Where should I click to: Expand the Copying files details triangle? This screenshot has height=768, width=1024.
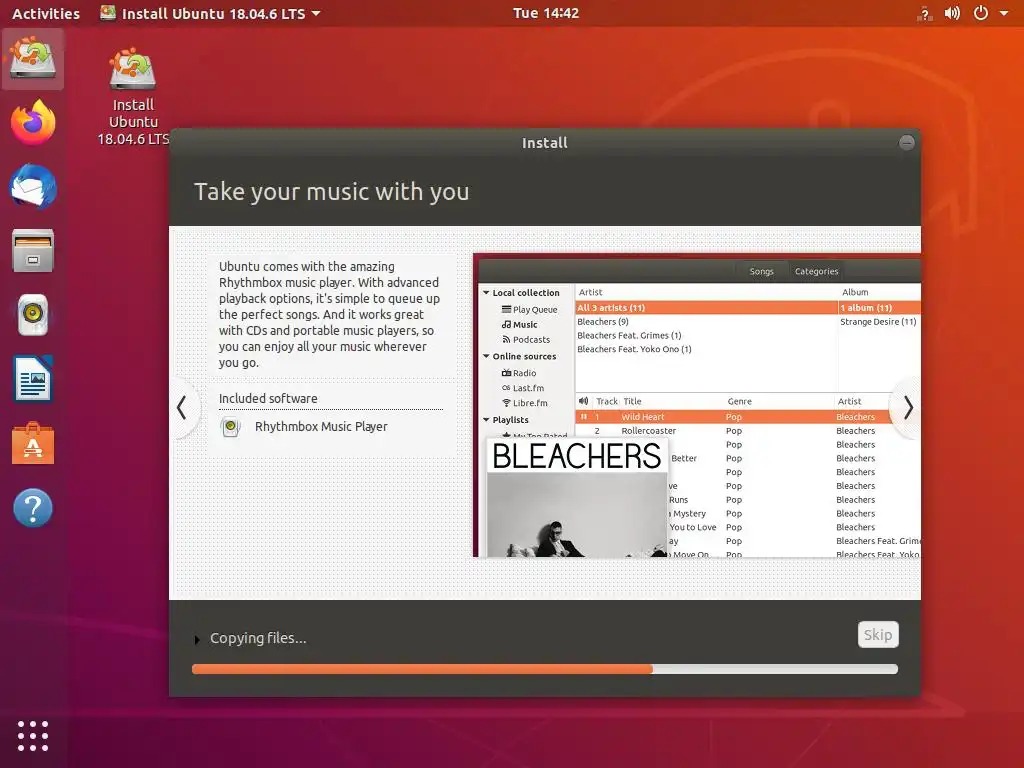tap(197, 639)
